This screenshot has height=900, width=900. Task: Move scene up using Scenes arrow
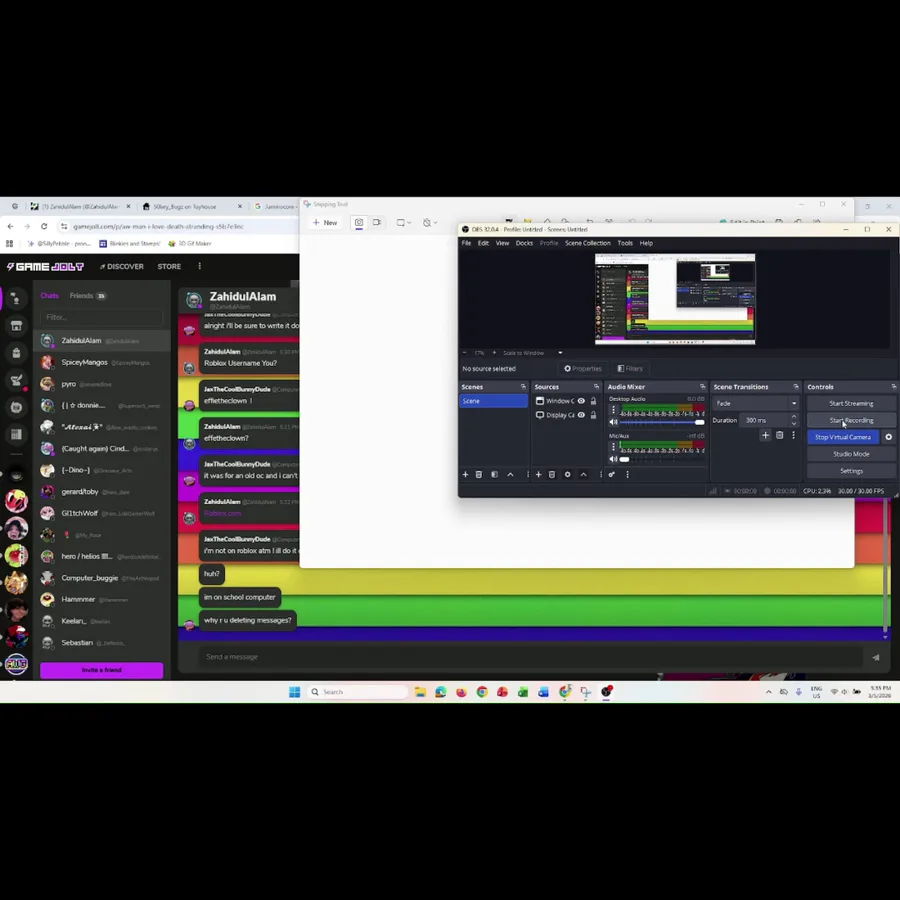coord(510,475)
